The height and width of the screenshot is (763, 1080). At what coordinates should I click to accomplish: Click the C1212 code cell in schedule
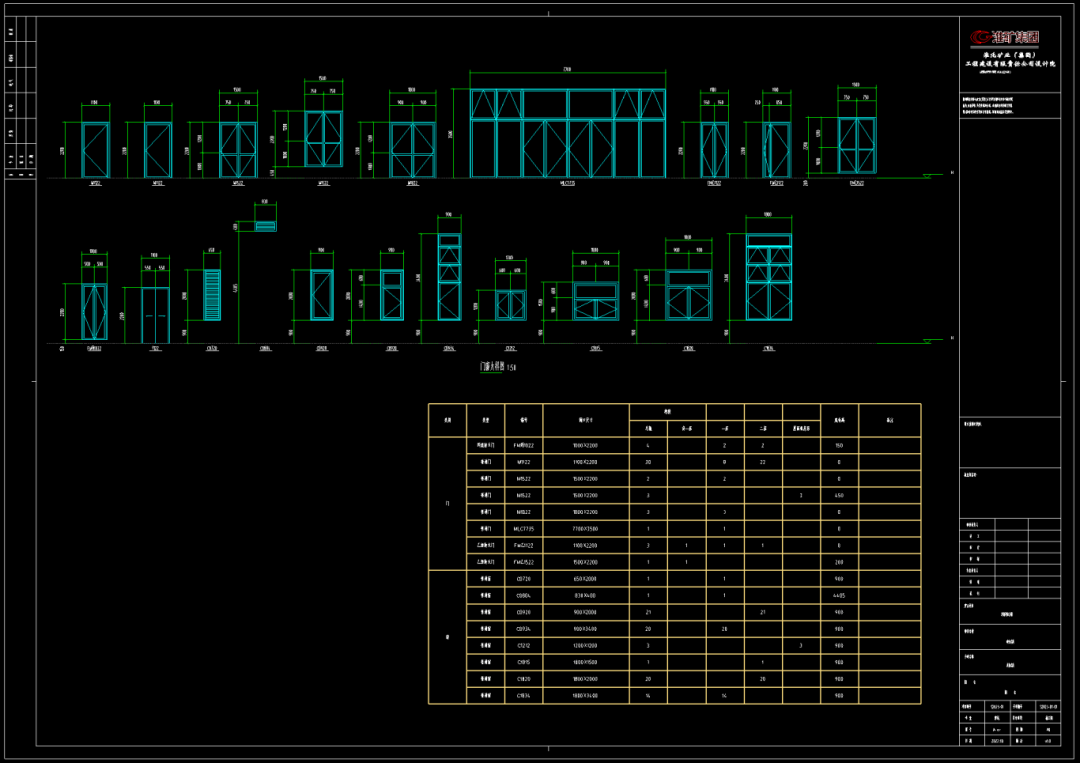523,645
